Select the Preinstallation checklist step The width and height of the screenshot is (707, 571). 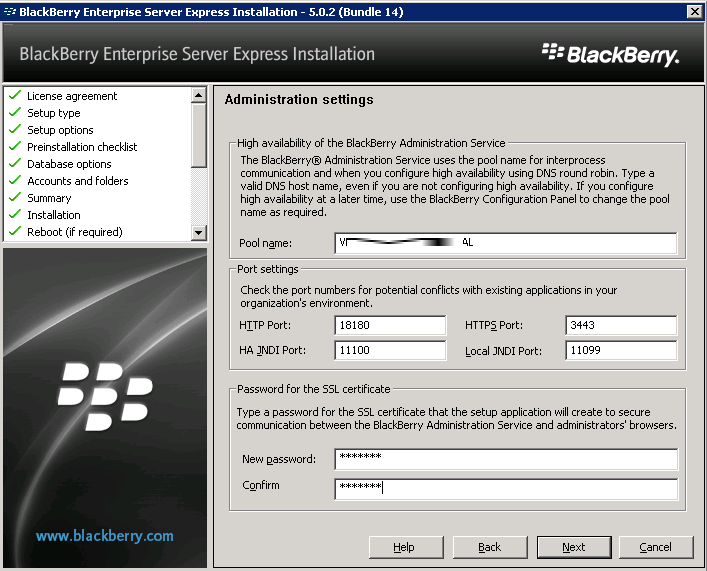coord(82,147)
